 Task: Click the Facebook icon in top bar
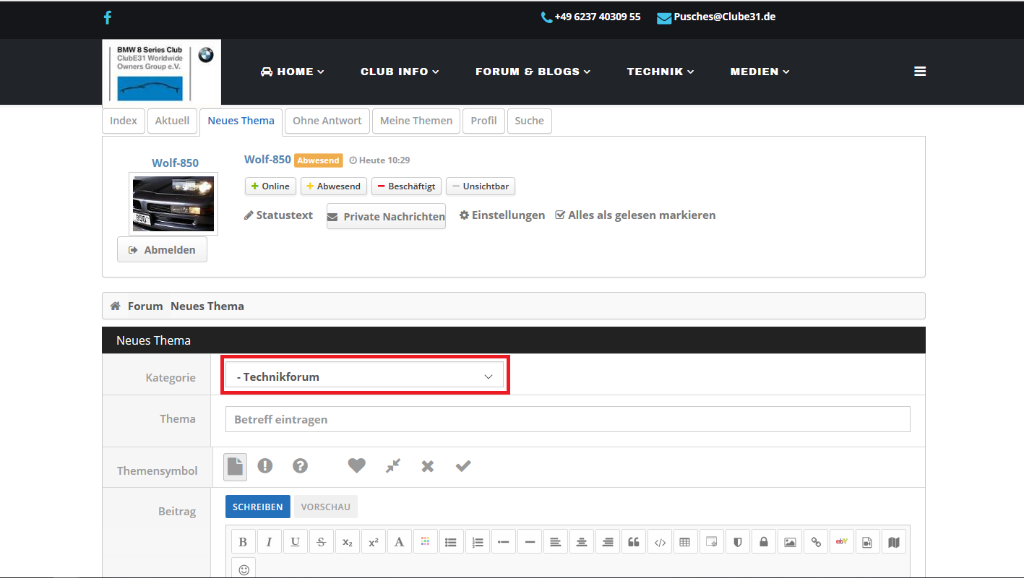tap(107, 17)
